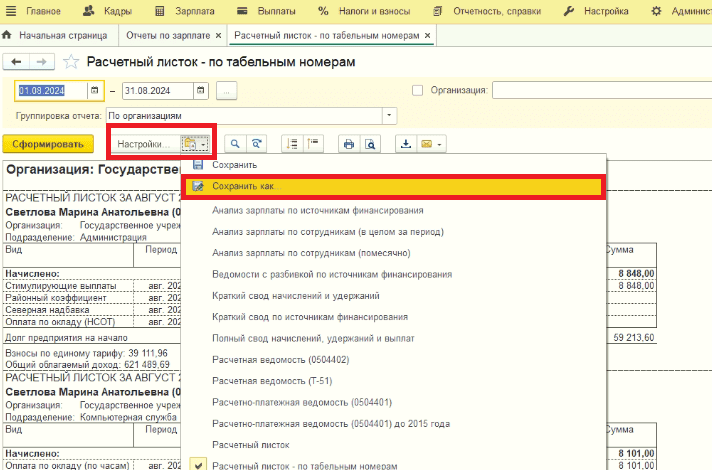Click Подразделение: Компьютерная служба text
The image size is (712, 470).
tap(91, 417)
